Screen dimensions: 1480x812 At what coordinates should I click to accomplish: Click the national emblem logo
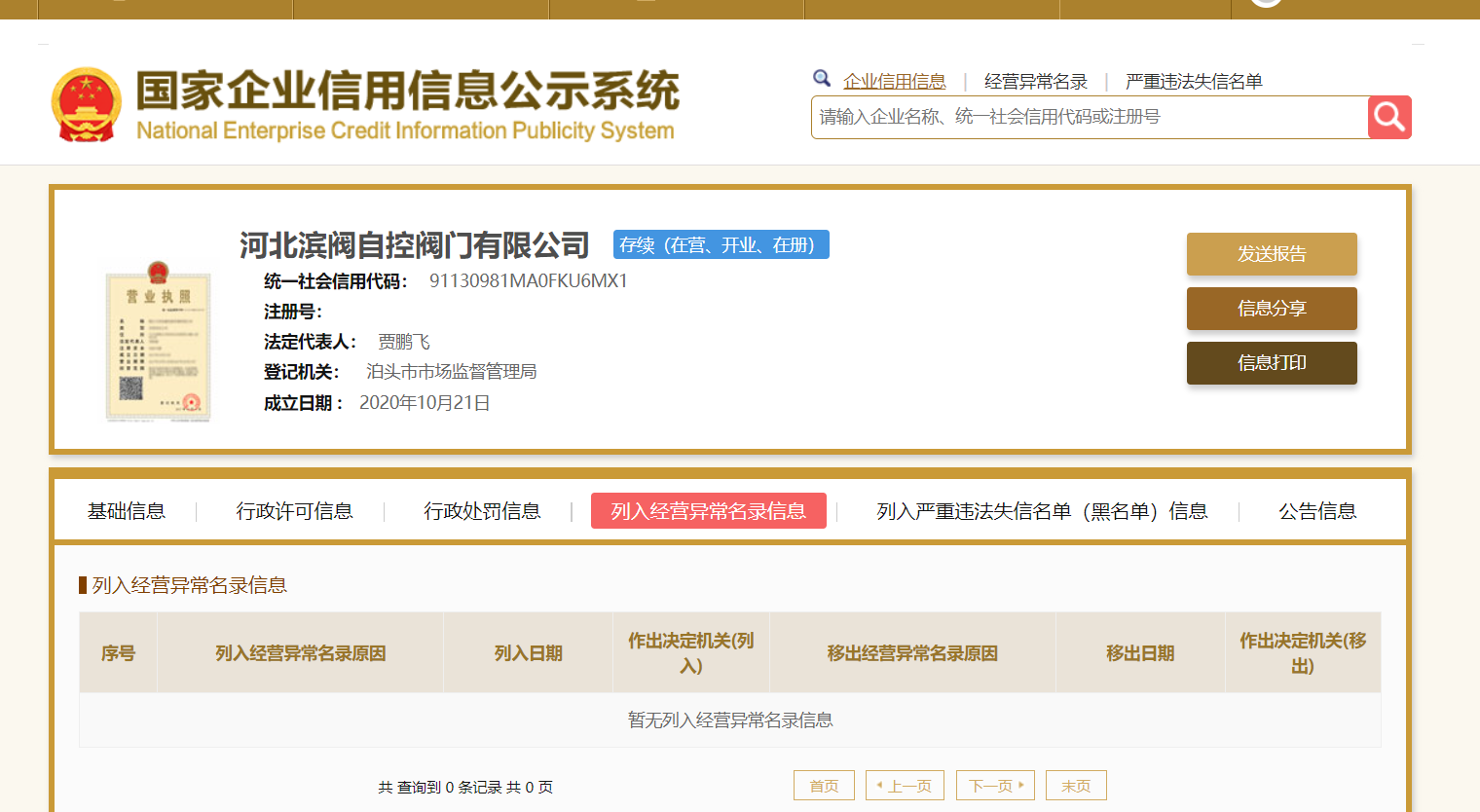(87, 105)
